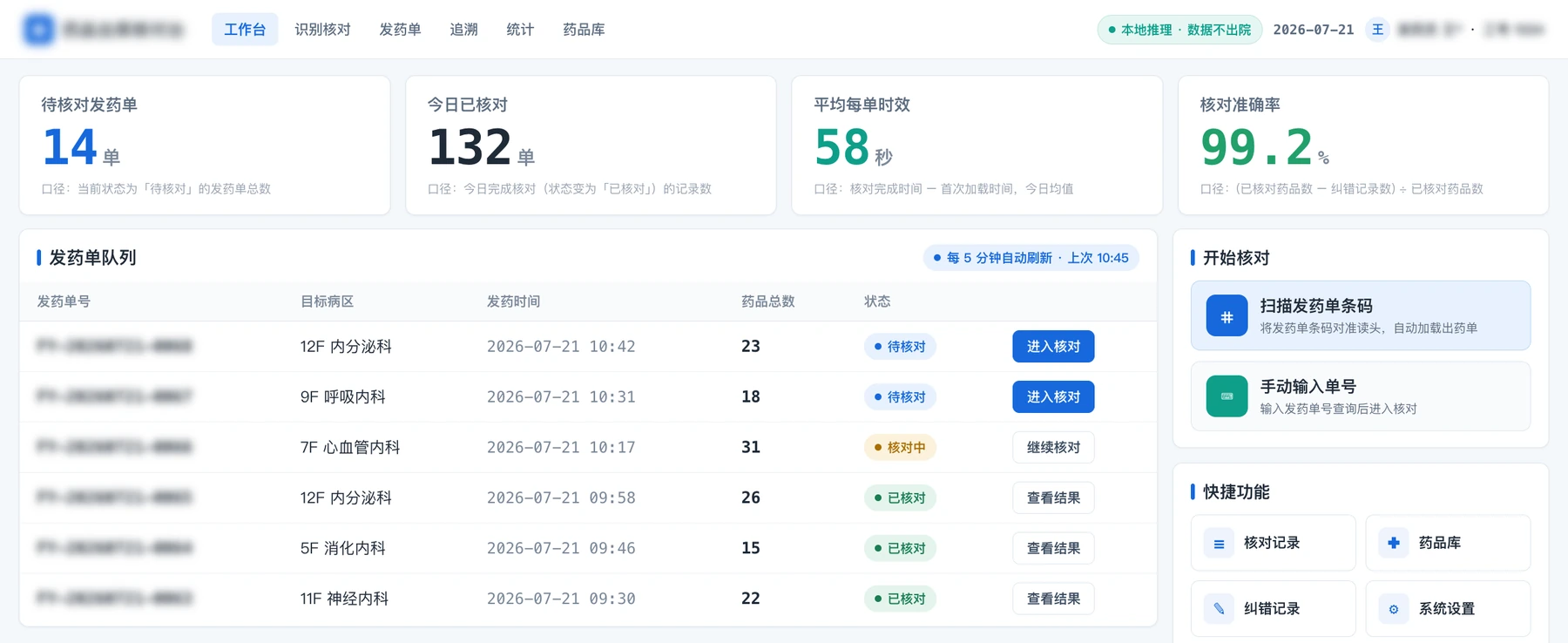Click 查看结果 for 11F 神经内科
1568x643 pixels.
click(1053, 599)
